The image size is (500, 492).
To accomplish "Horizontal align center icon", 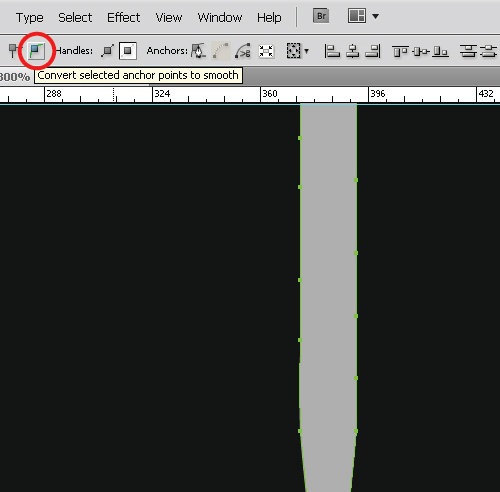I will coord(353,51).
